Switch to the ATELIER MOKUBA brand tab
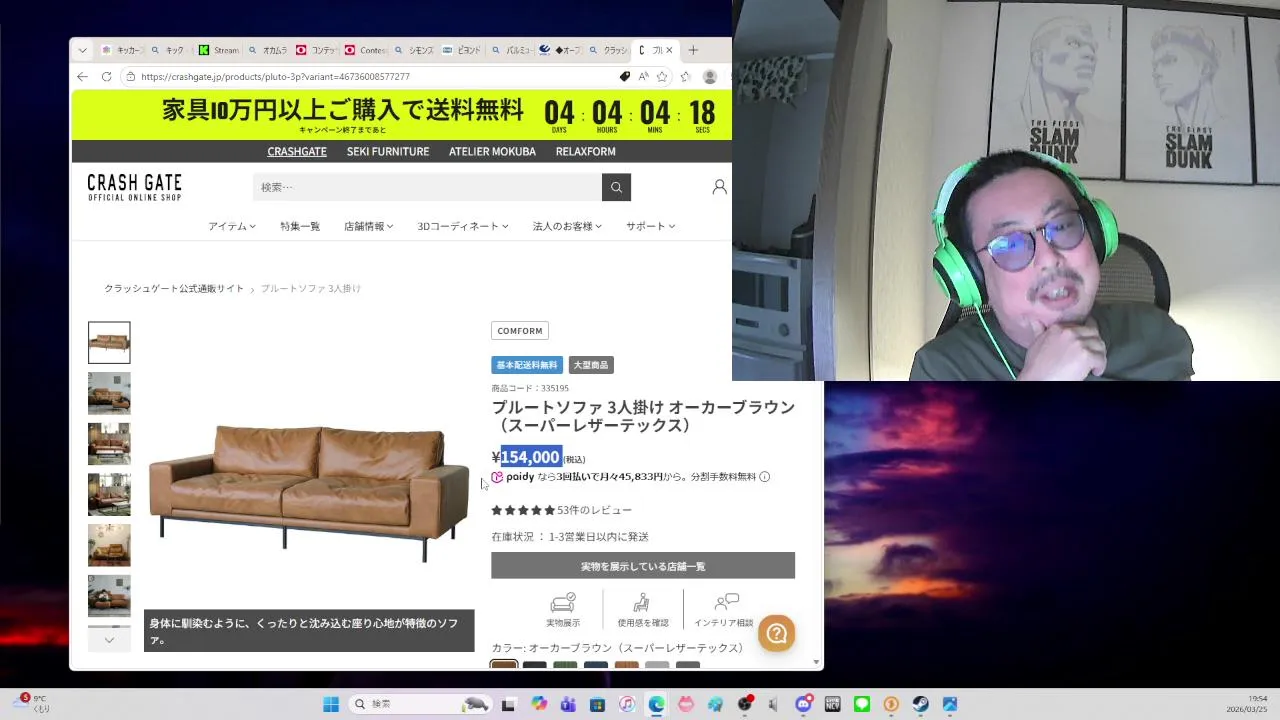 click(x=492, y=152)
